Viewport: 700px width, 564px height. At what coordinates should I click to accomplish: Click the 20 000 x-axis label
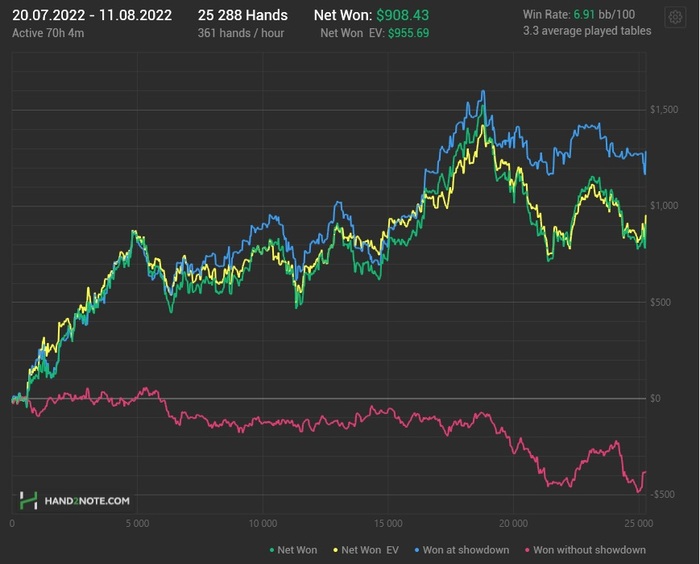513,523
